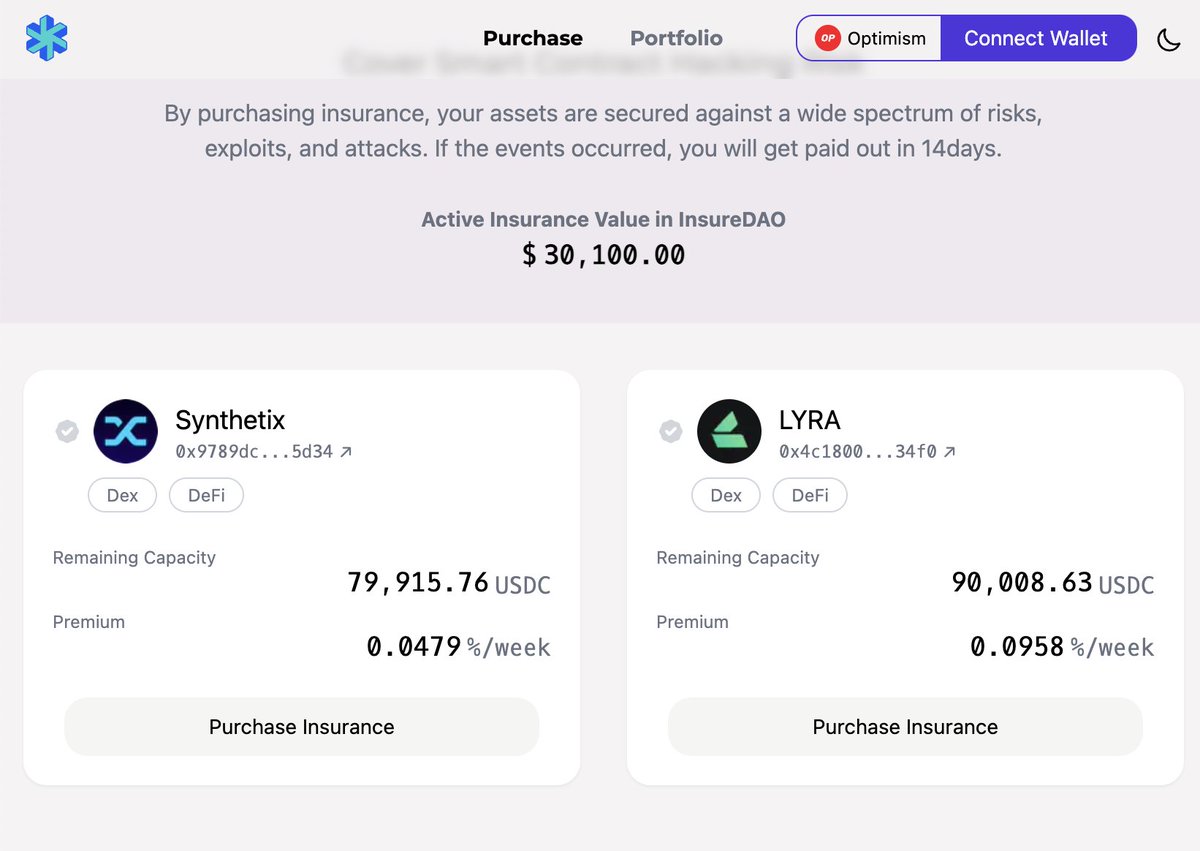The image size is (1200, 851).
Task: Open external link arrow after Synthetix address
Action: pyautogui.click(x=346, y=452)
